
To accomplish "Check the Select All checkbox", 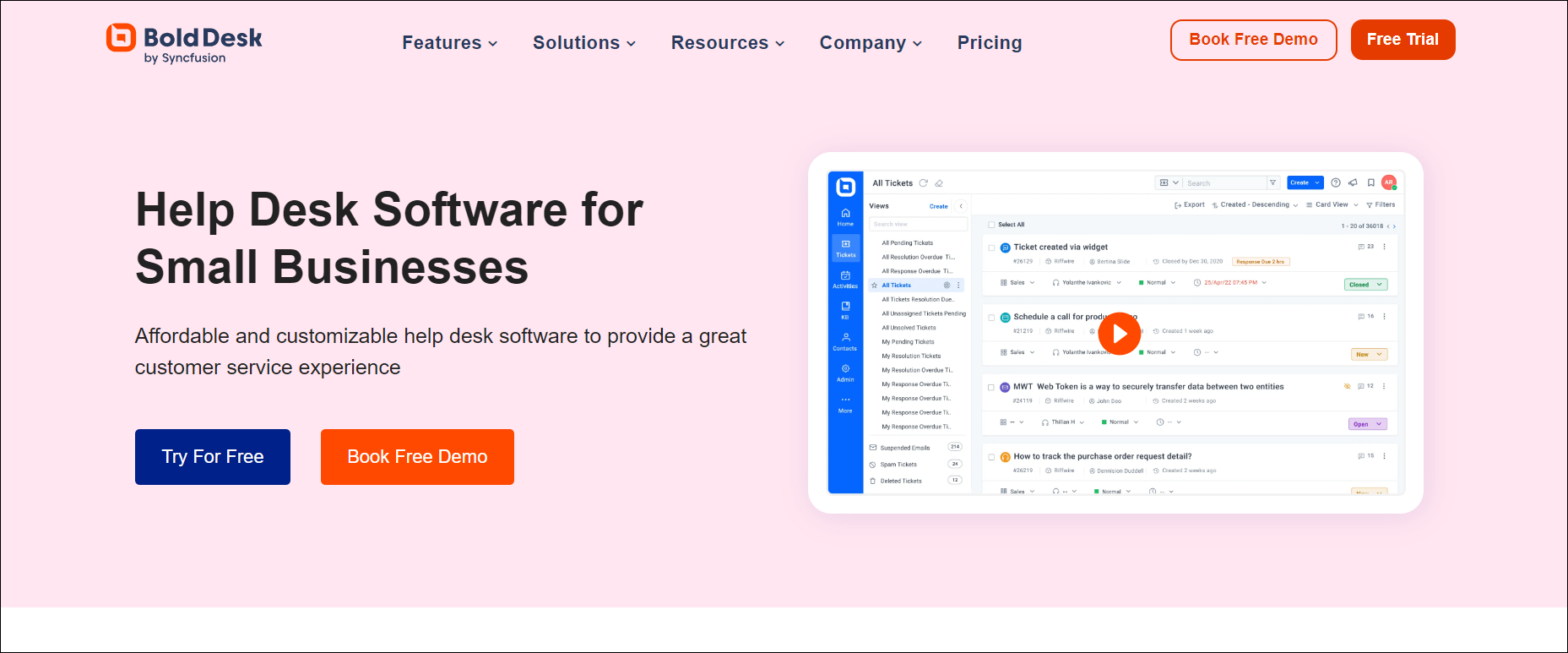I will 991,225.
